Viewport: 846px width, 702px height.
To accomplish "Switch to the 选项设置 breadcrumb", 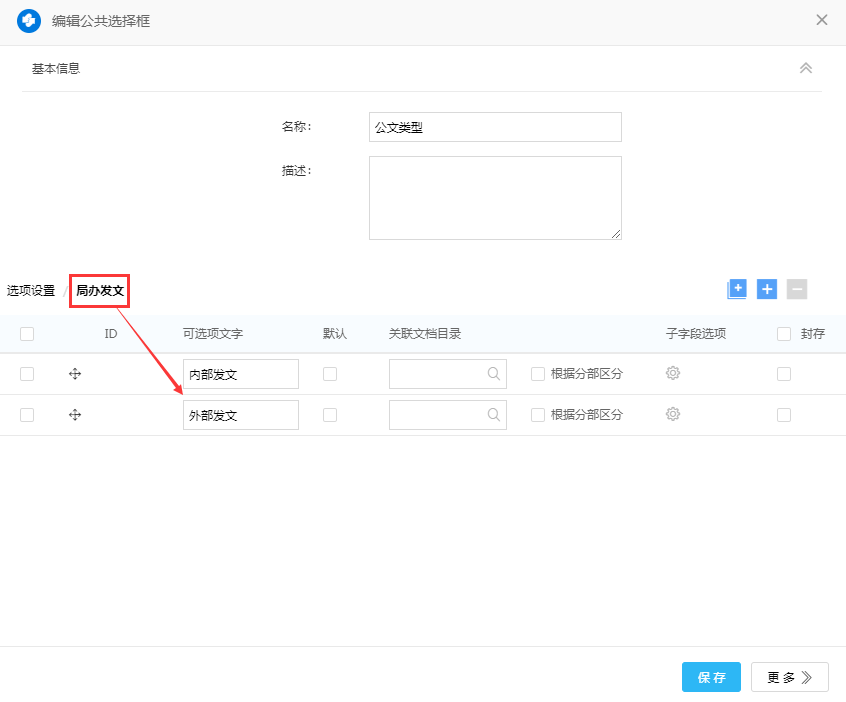I will [x=31, y=291].
